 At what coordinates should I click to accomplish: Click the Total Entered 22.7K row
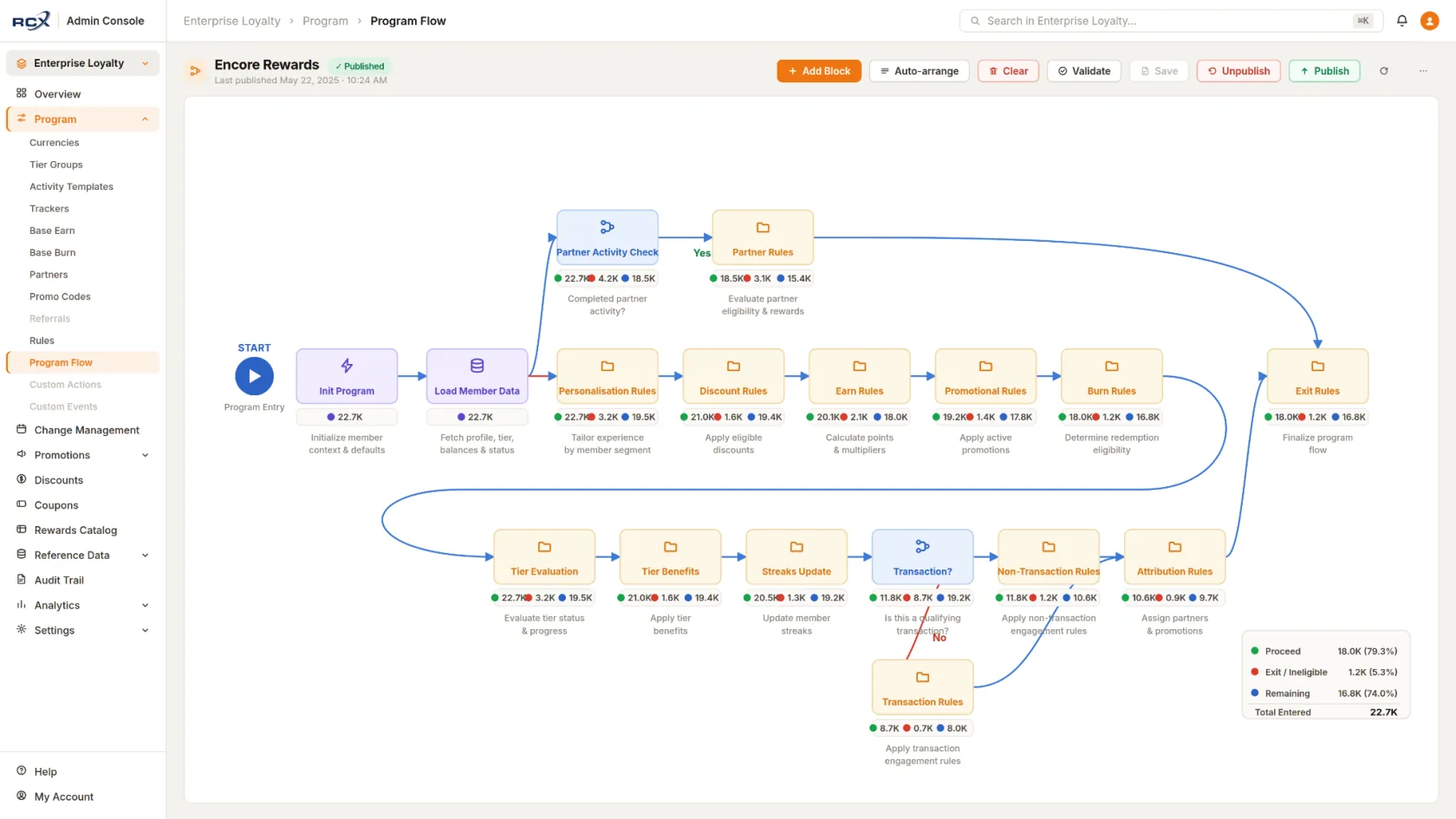click(1326, 712)
